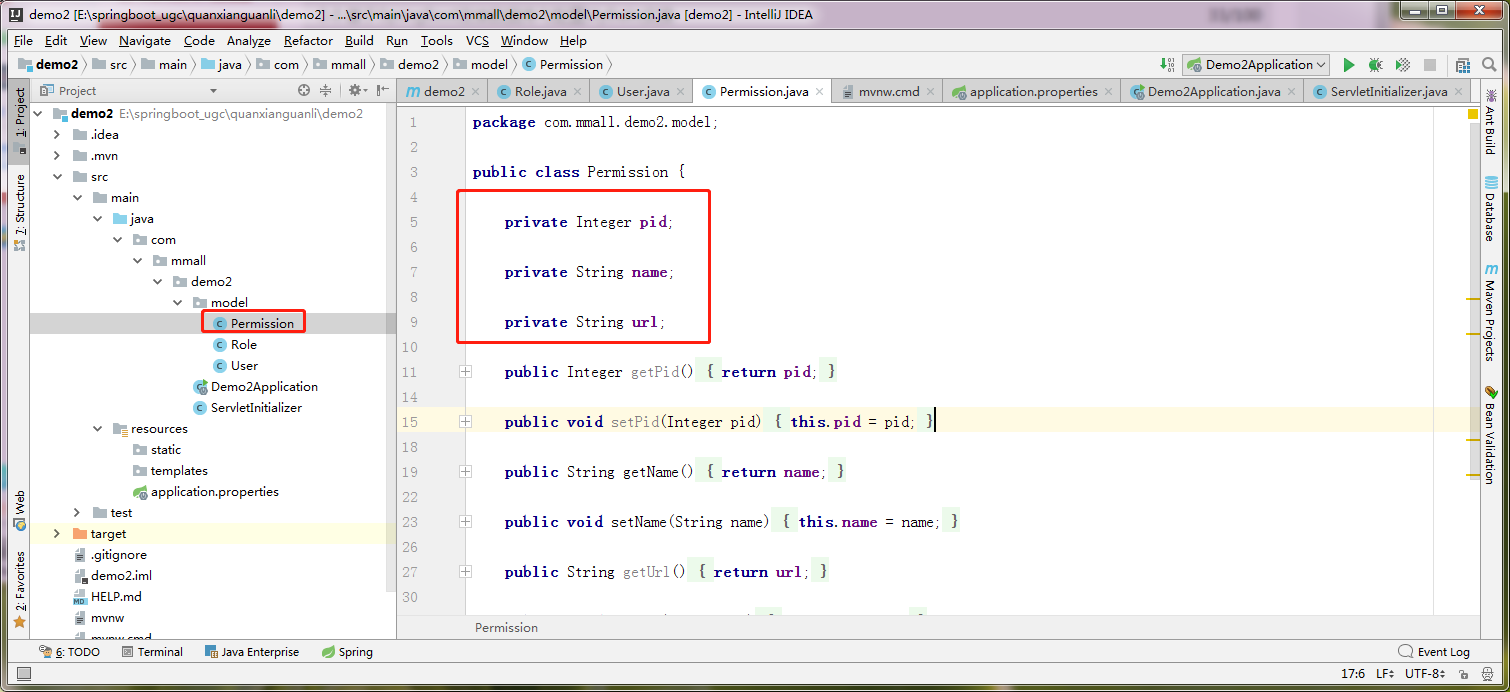Open the Terminal tool window
Image resolution: width=1510 pixels, height=692 pixels.
(152, 652)
